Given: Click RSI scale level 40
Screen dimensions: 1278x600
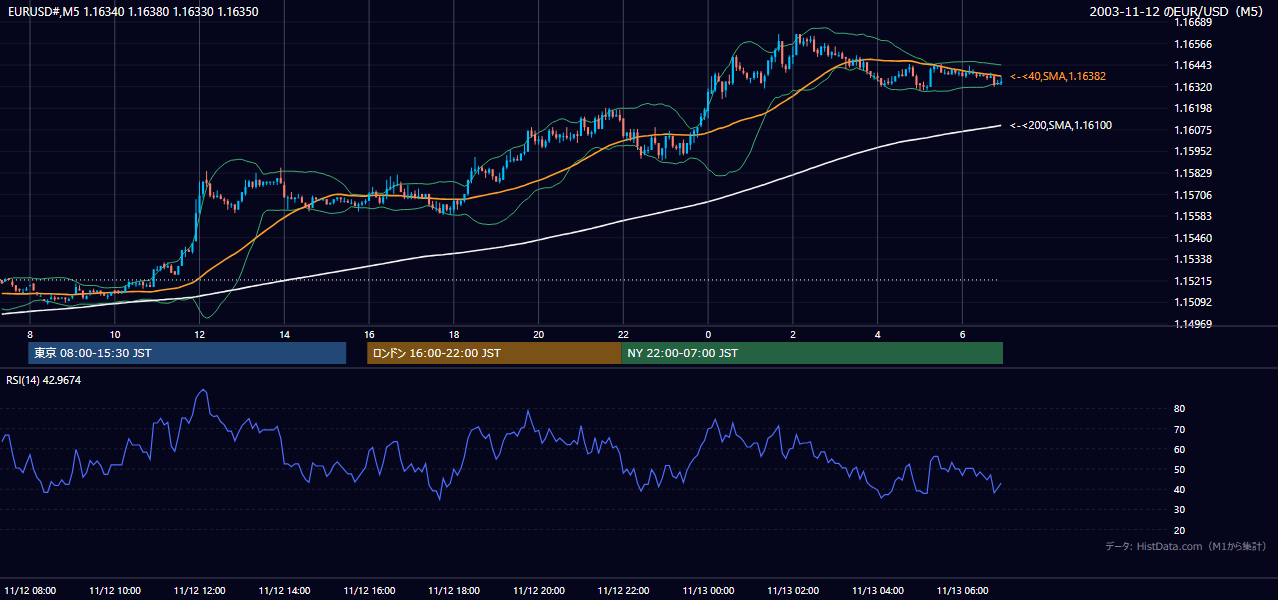Looking at the screenshot, I should click(x=1179, y=489).
